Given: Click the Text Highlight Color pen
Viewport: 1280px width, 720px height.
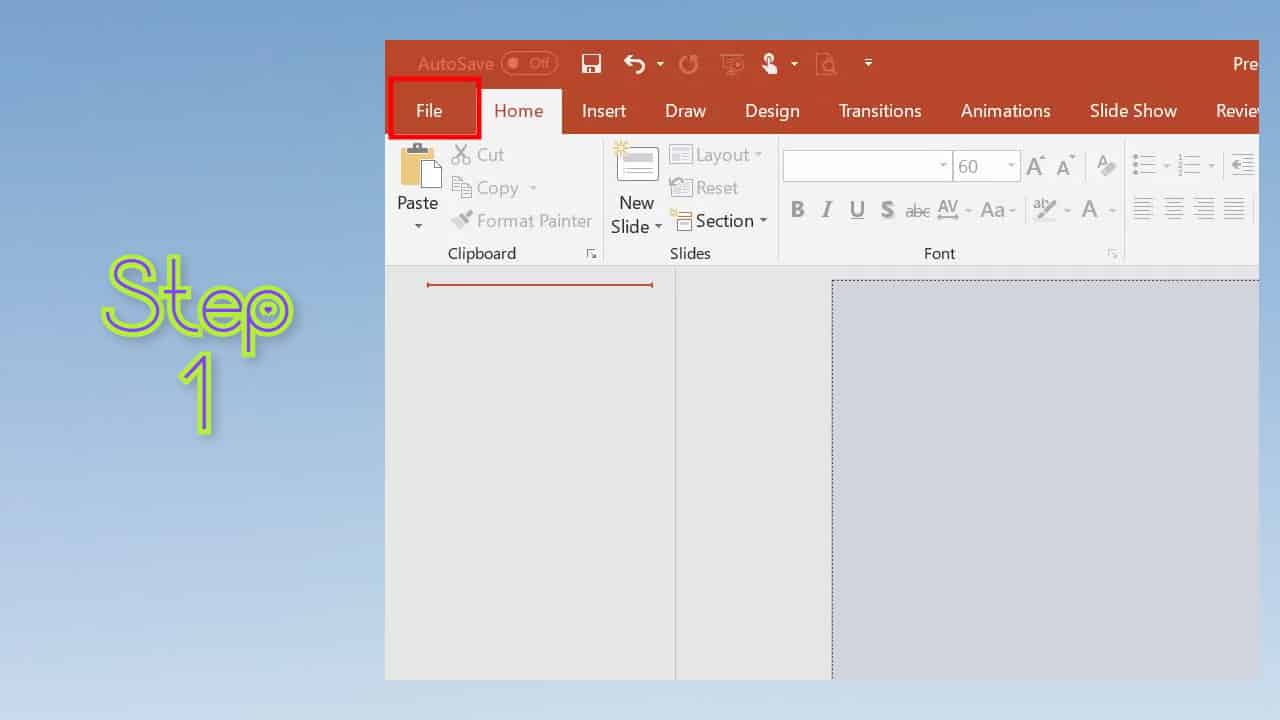Looking at the screenshot, I should click(x=1044, y=210).
